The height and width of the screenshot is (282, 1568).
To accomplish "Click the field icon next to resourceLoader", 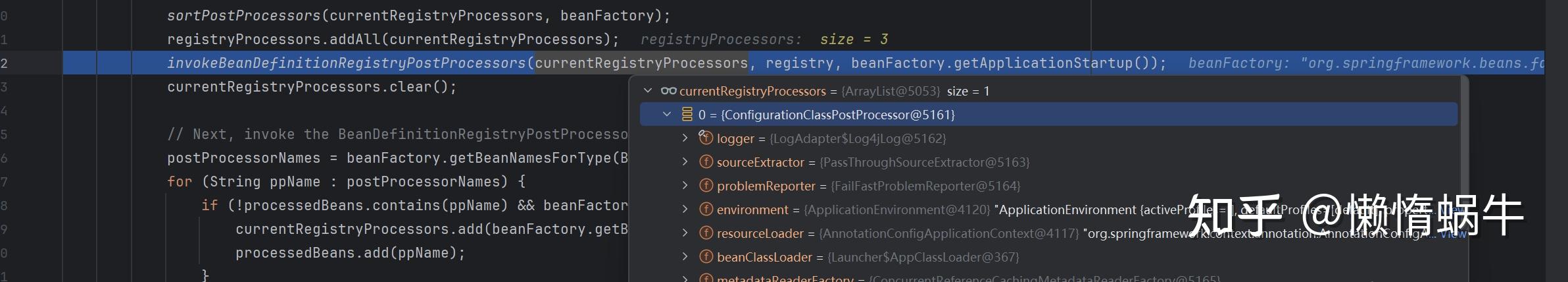I will tap(706, 233).
